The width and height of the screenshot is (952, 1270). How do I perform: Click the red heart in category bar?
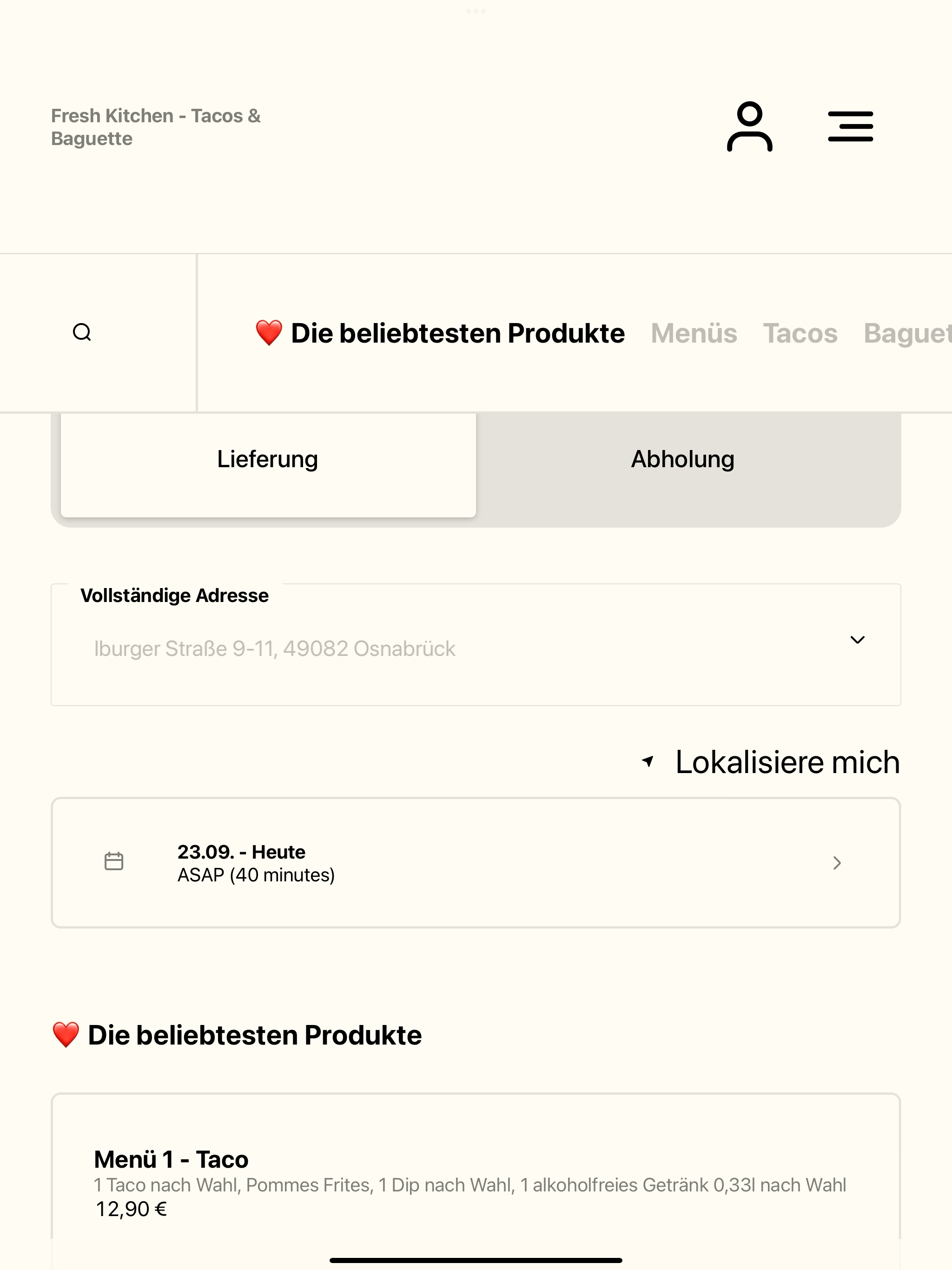point(269,333)
